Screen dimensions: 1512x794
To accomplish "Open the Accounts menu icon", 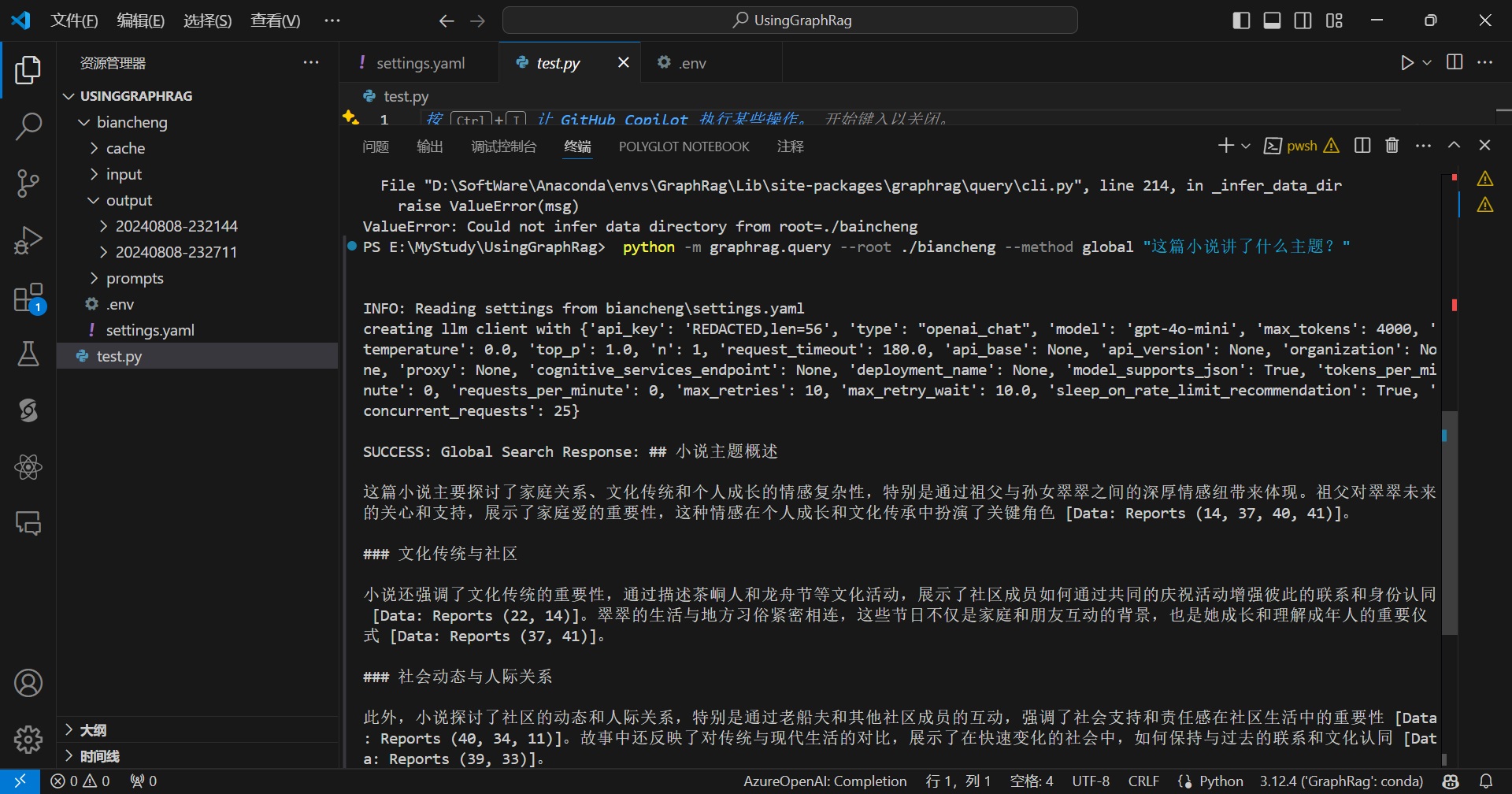I will coord(28,683).
